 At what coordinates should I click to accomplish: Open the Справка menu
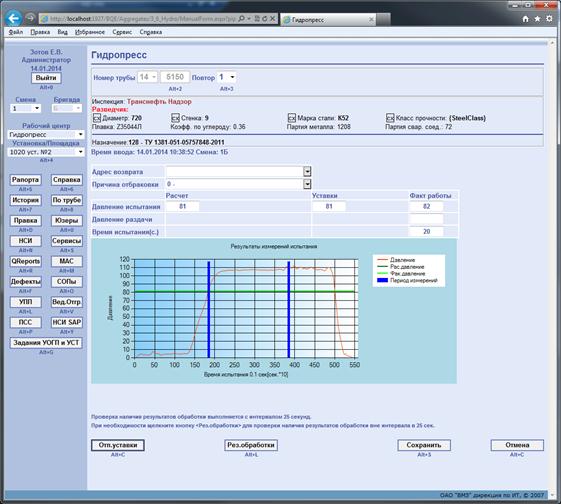151,32
